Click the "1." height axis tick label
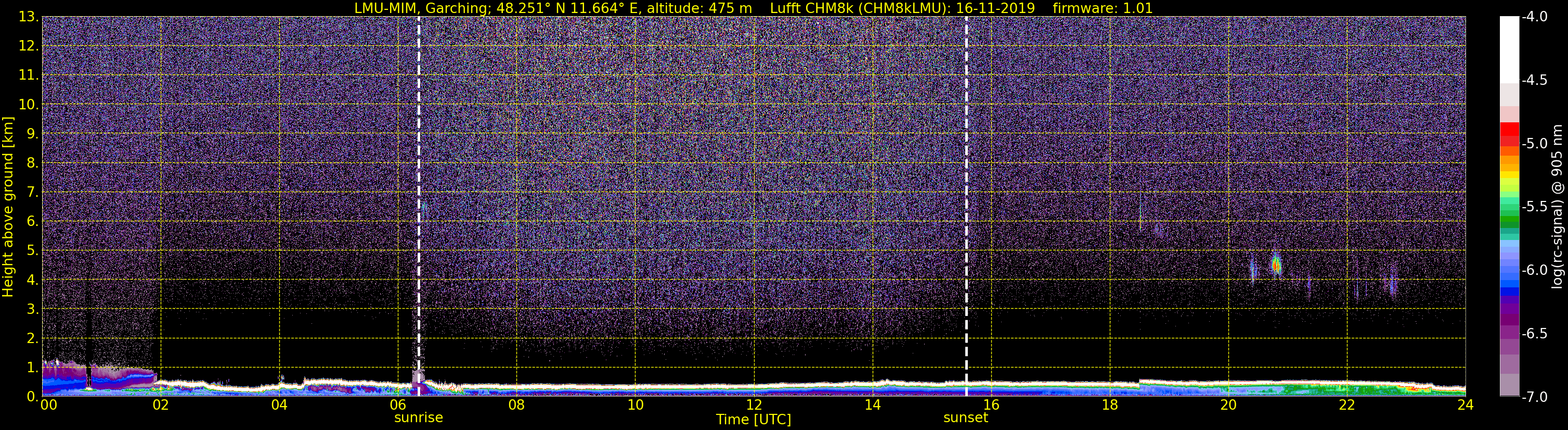The height and width of the screenshot is (430, 1568). [x=32, y=367]
